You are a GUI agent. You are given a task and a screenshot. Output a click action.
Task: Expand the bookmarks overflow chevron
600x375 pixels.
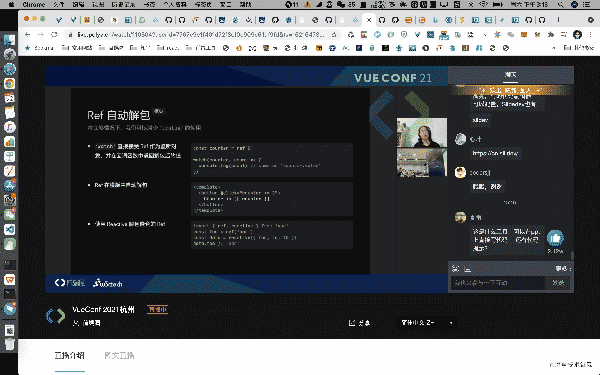(553, 48)
